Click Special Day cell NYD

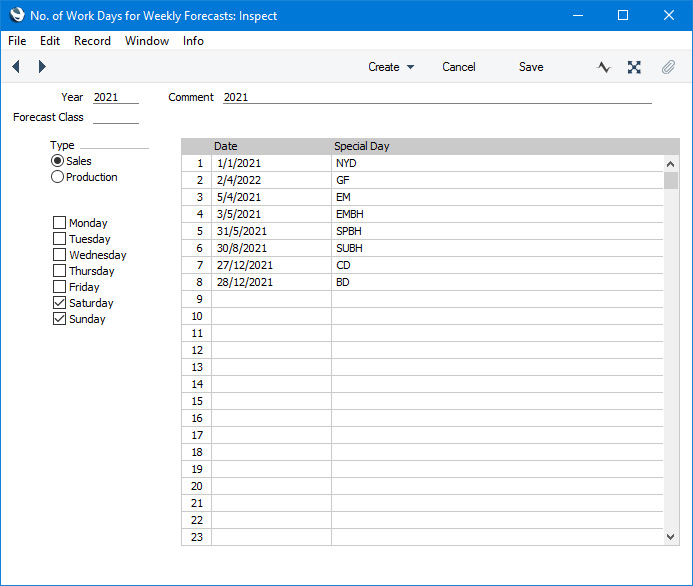click(497, 164)
